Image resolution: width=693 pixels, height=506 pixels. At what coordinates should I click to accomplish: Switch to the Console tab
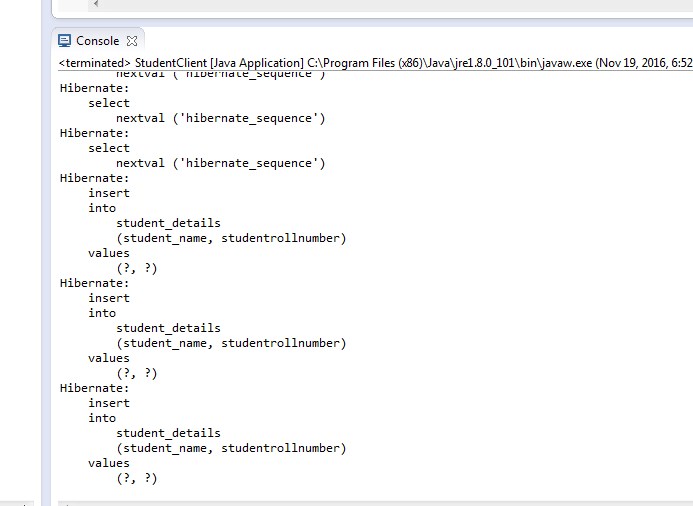coord(97,41)
